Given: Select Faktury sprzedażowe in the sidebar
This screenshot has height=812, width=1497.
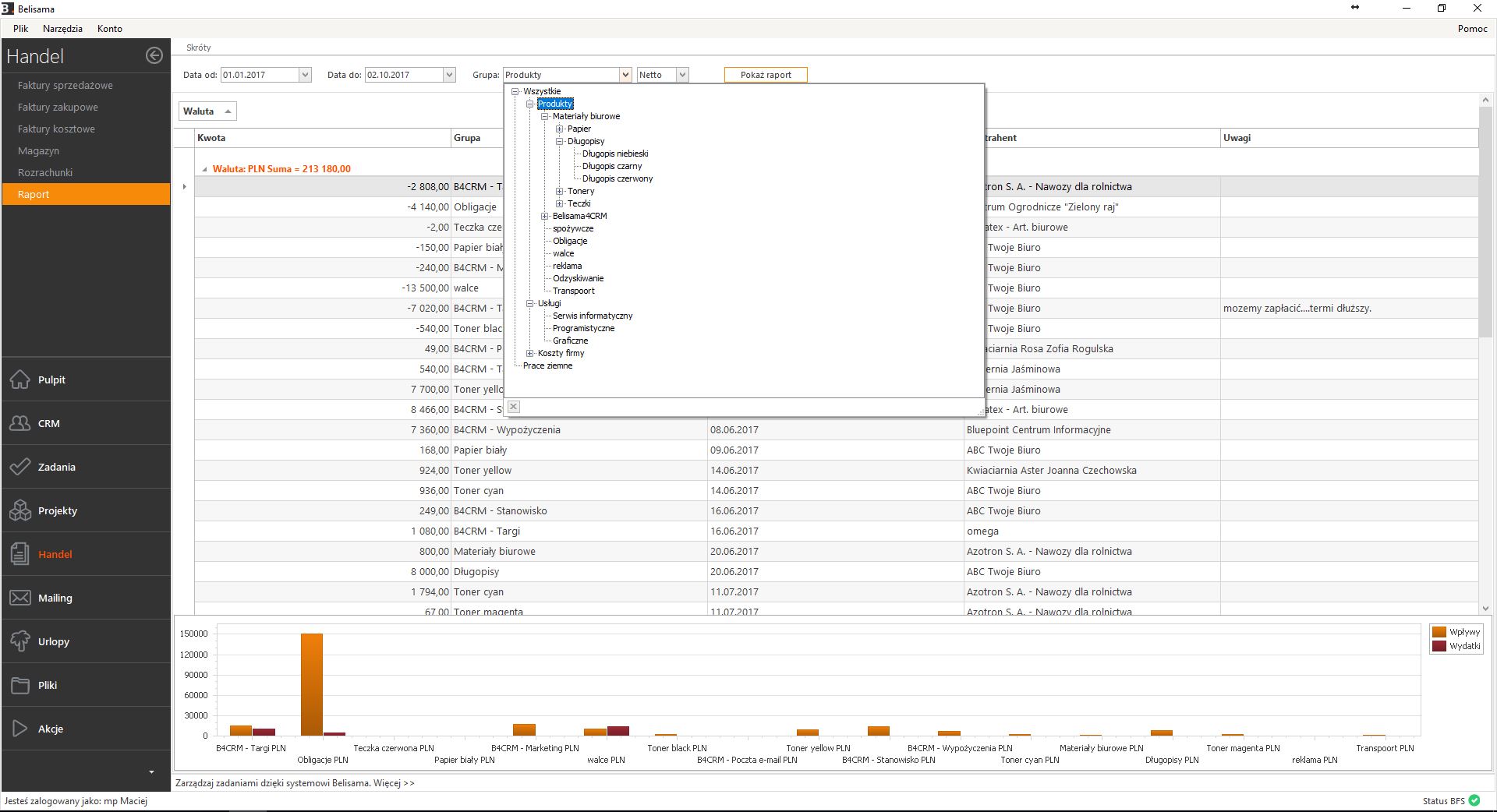Looking at the screenshot, I should coord(65,85).
